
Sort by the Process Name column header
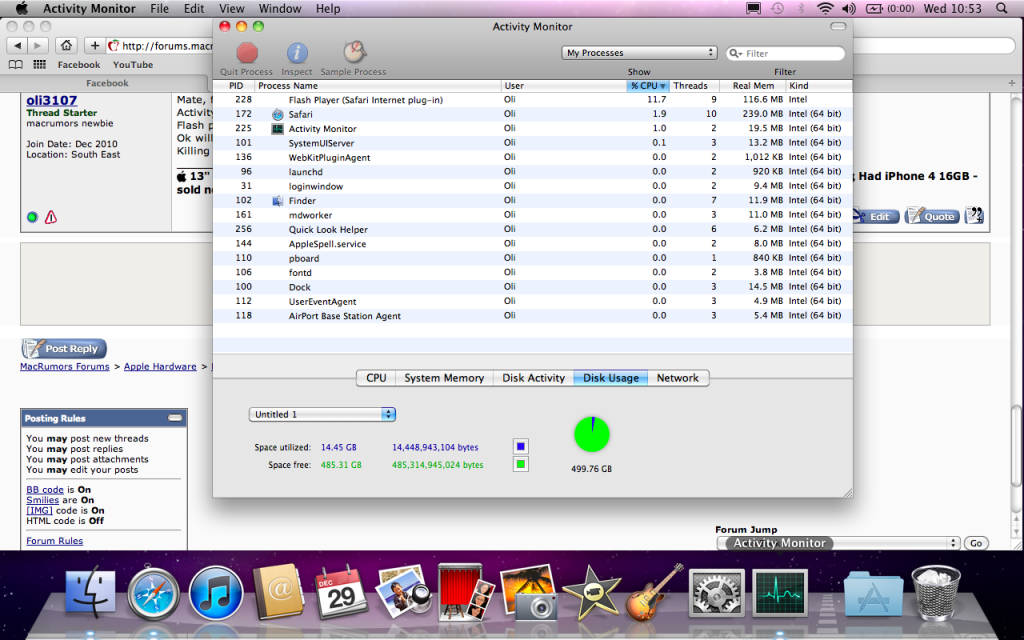point(378,86)
